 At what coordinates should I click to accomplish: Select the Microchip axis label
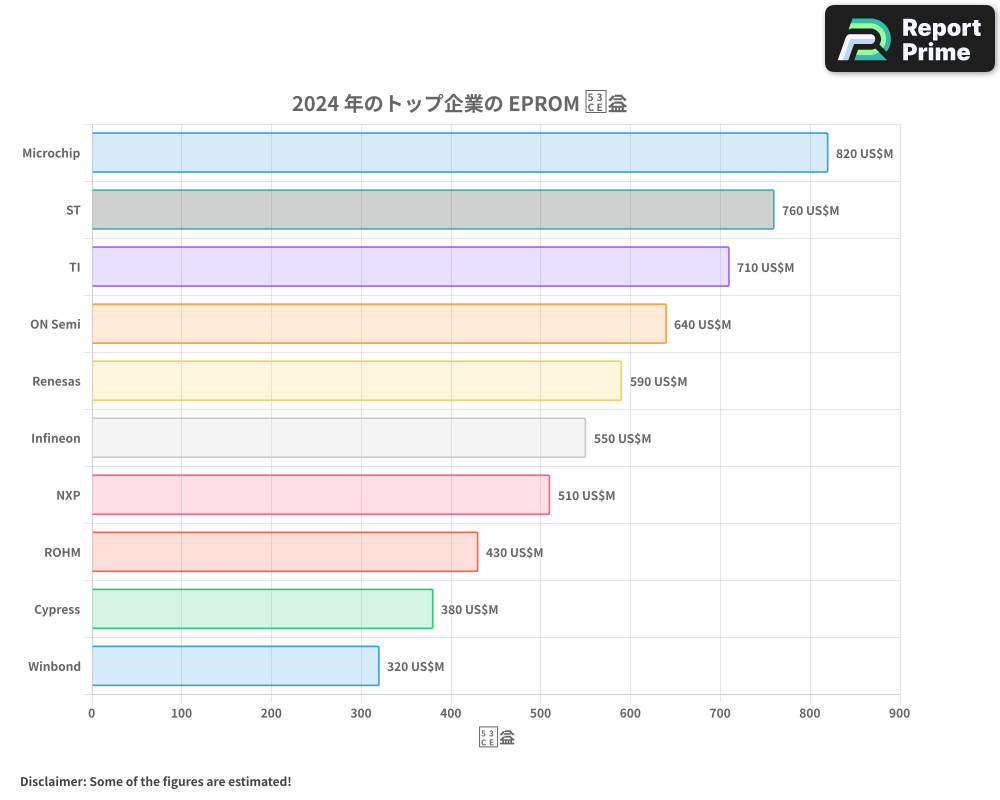pyautogui.click(x=51, y=153)
